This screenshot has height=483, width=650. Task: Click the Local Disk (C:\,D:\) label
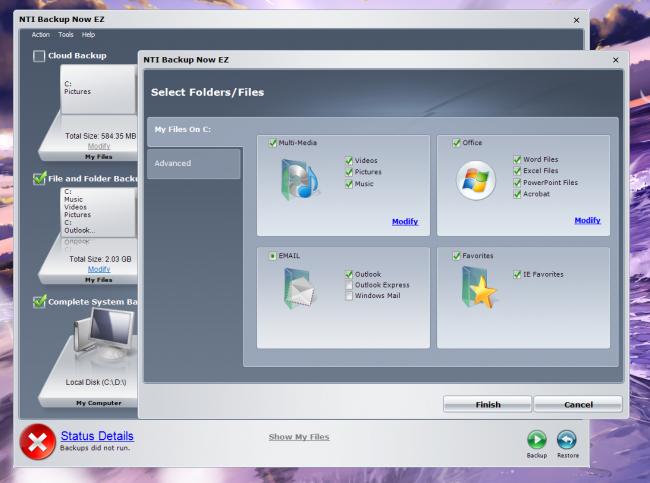coord(96,382)
